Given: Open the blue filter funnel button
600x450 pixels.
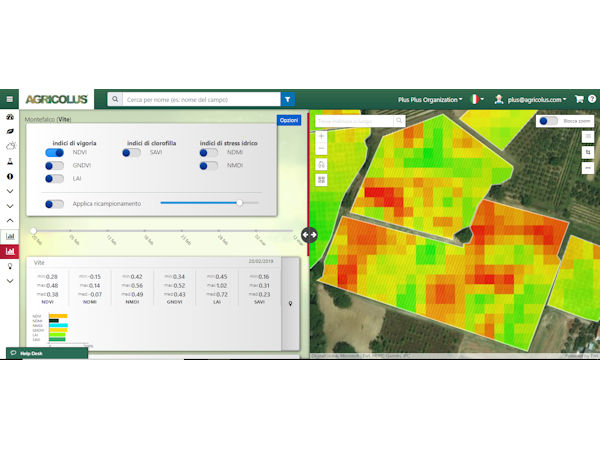Looking at the screenshot, I should (x=287, y=99).
